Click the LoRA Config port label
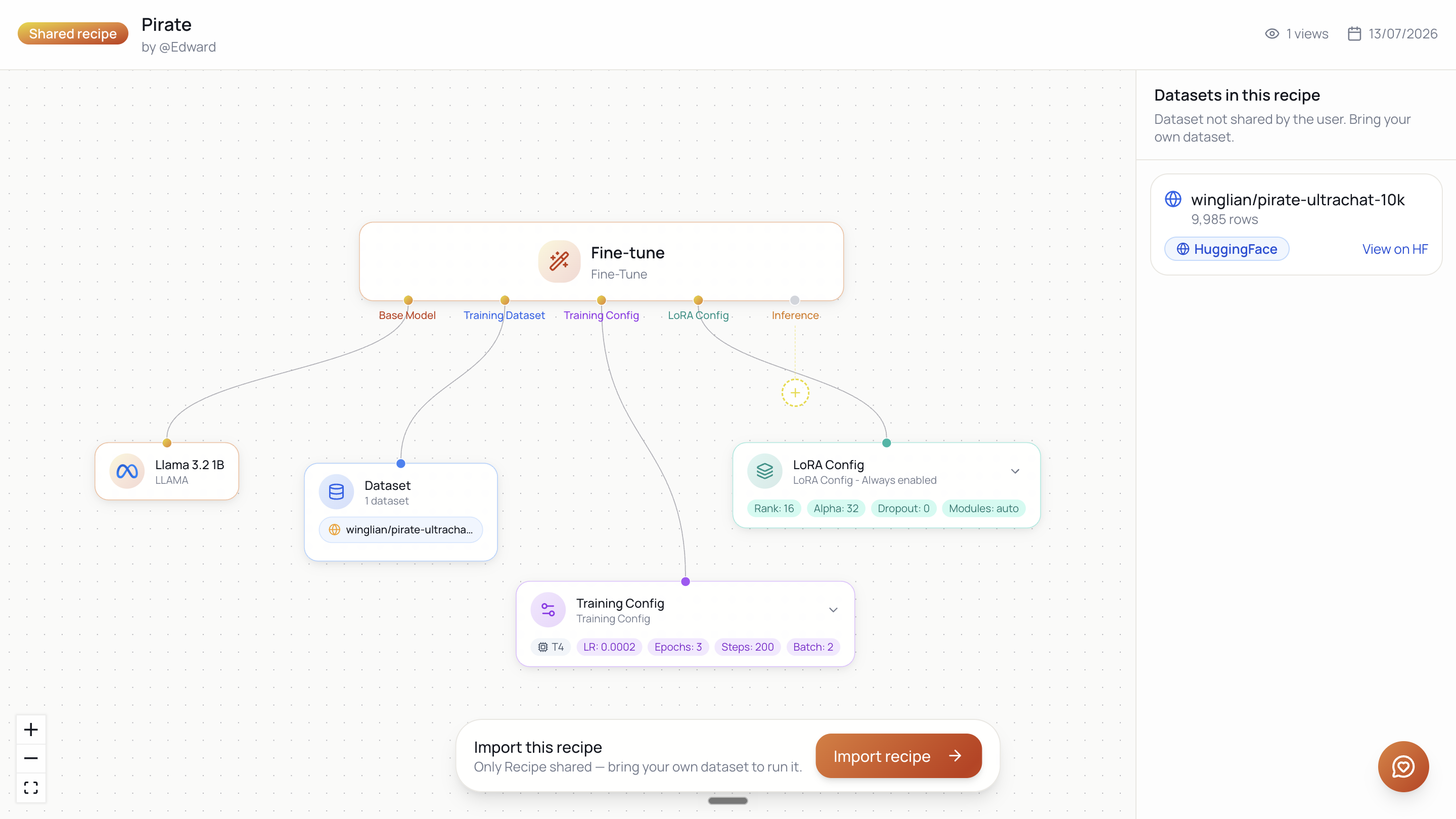The image size is (1456, 819). [698, 315]
